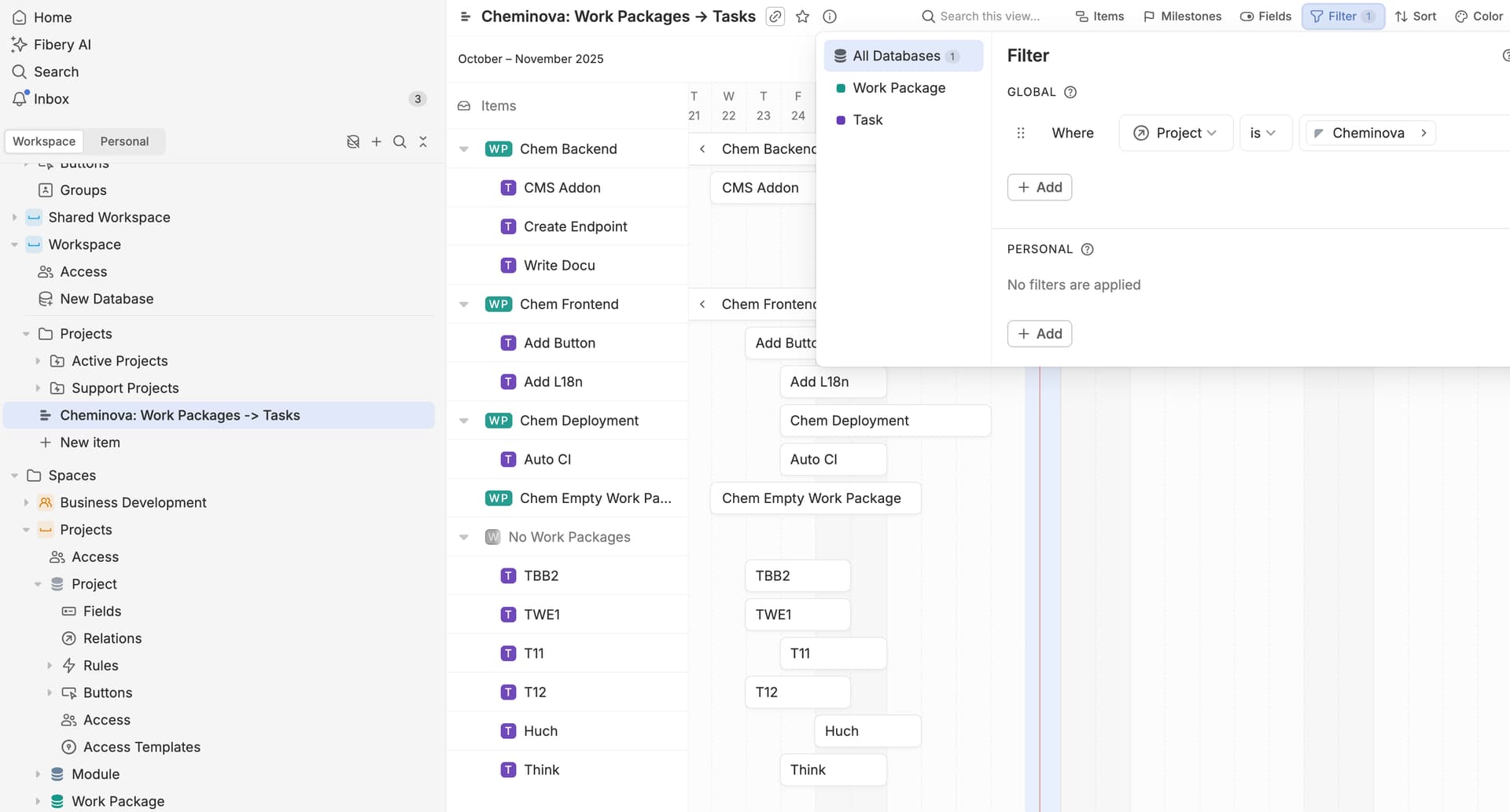The image size is (1510, 812).
Task: Select Work Package database in filter
Action: 899,88
